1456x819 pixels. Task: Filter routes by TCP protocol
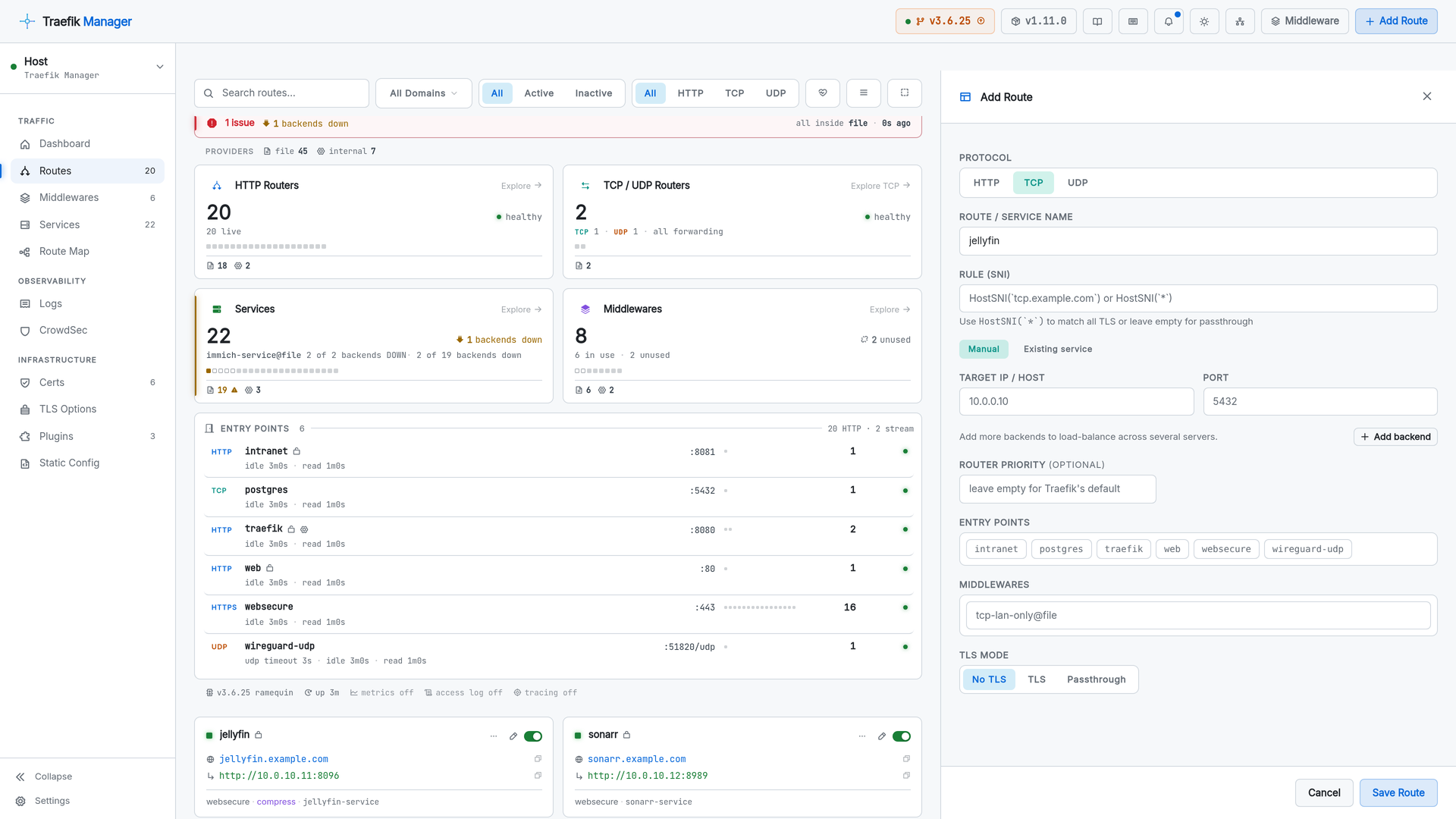[735, 93]
